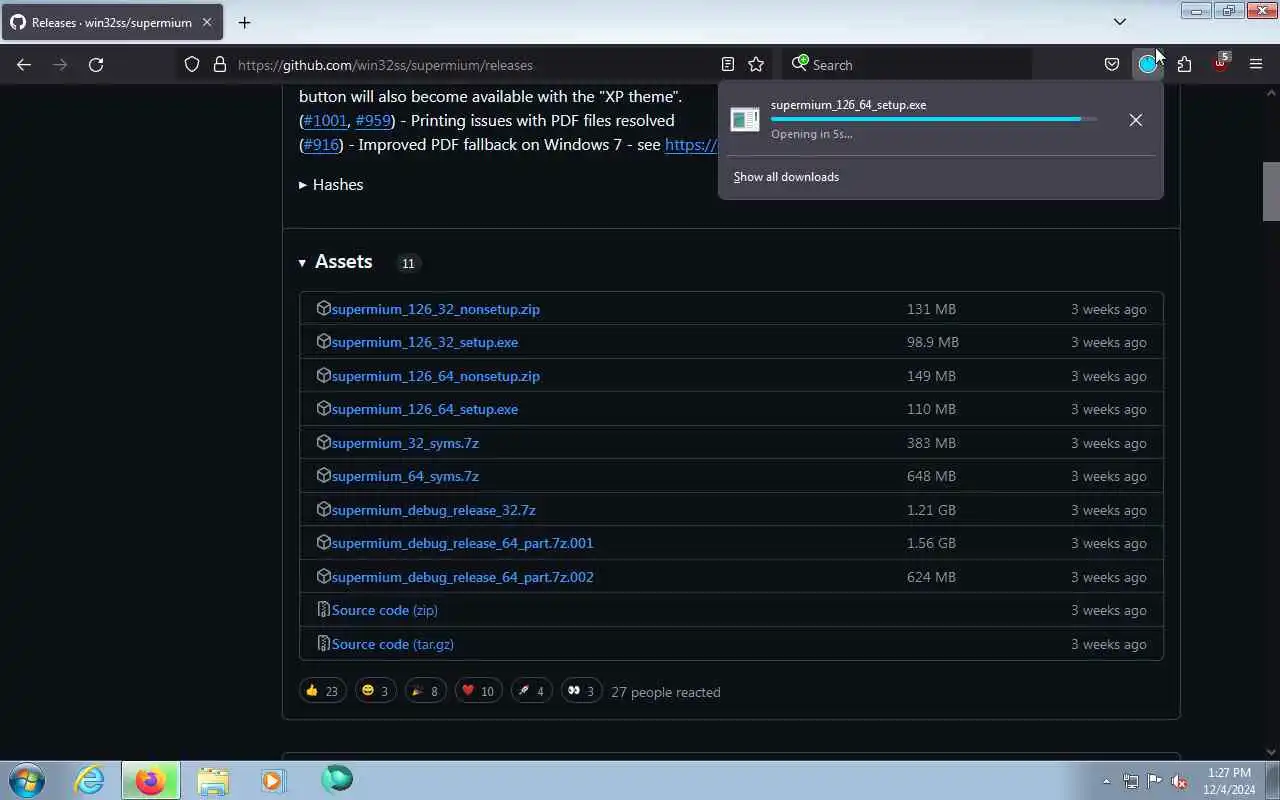Download supermium_126_64_setup.exe asset
This screenshot has height=800, width=1280.
425,409
